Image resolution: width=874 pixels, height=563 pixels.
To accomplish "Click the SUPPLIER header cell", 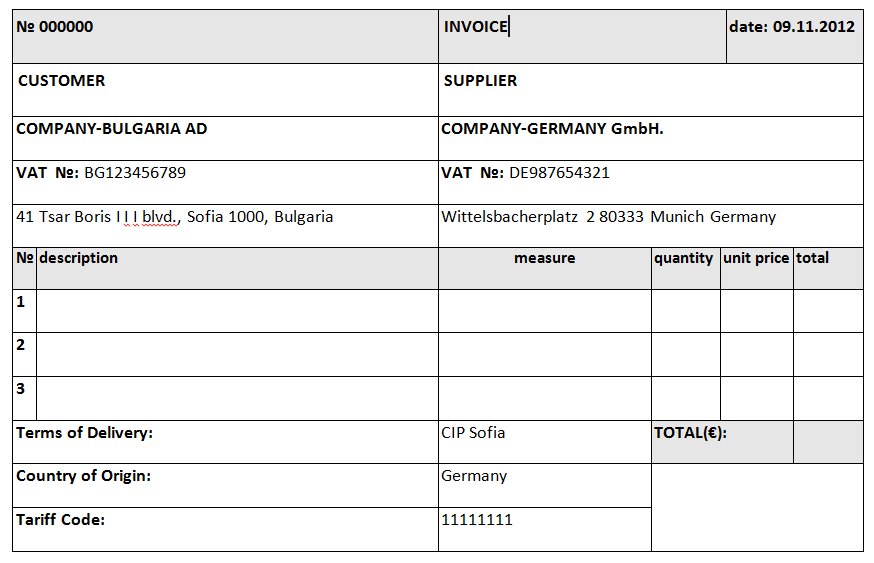I will [x=481, y=81].
